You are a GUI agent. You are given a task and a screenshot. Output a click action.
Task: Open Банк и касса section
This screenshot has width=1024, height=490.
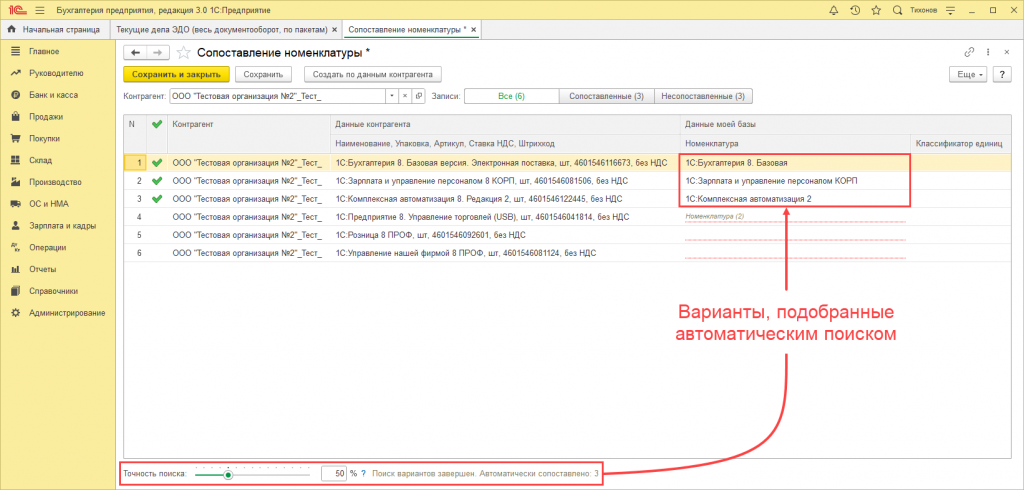click(53, 95)
